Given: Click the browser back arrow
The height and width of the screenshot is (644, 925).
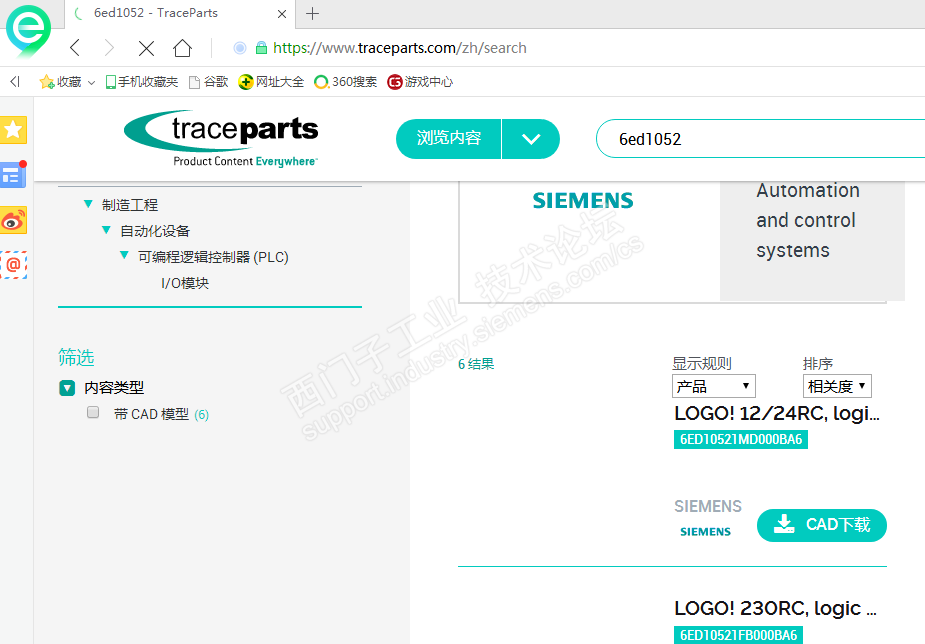Looking at the screenshot, I should coord(75,48).
